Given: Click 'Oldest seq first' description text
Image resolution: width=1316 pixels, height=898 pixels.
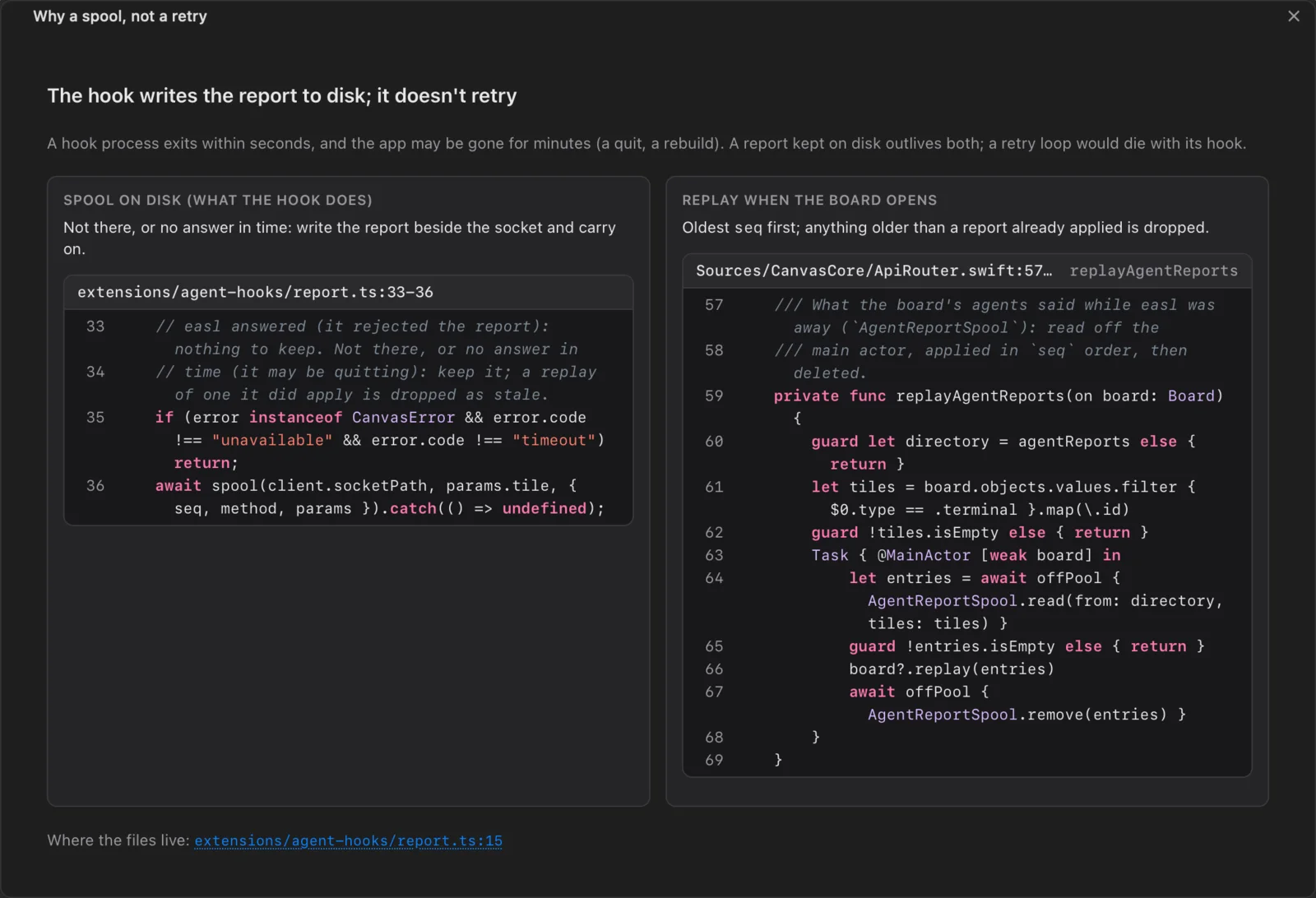Looking at the screenshot, I should 945,227.
